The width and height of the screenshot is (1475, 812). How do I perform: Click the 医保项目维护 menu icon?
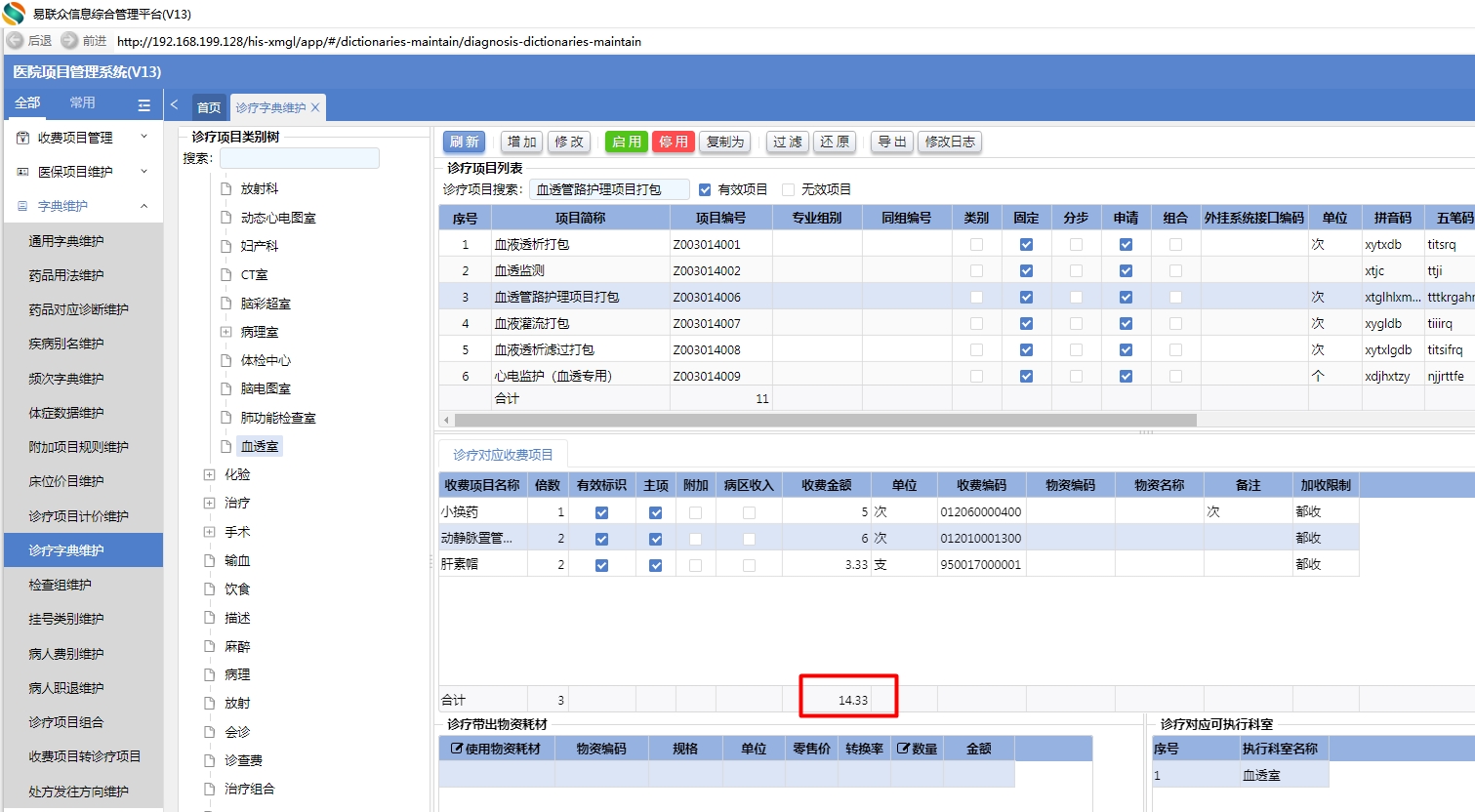(x=22, y=172)
